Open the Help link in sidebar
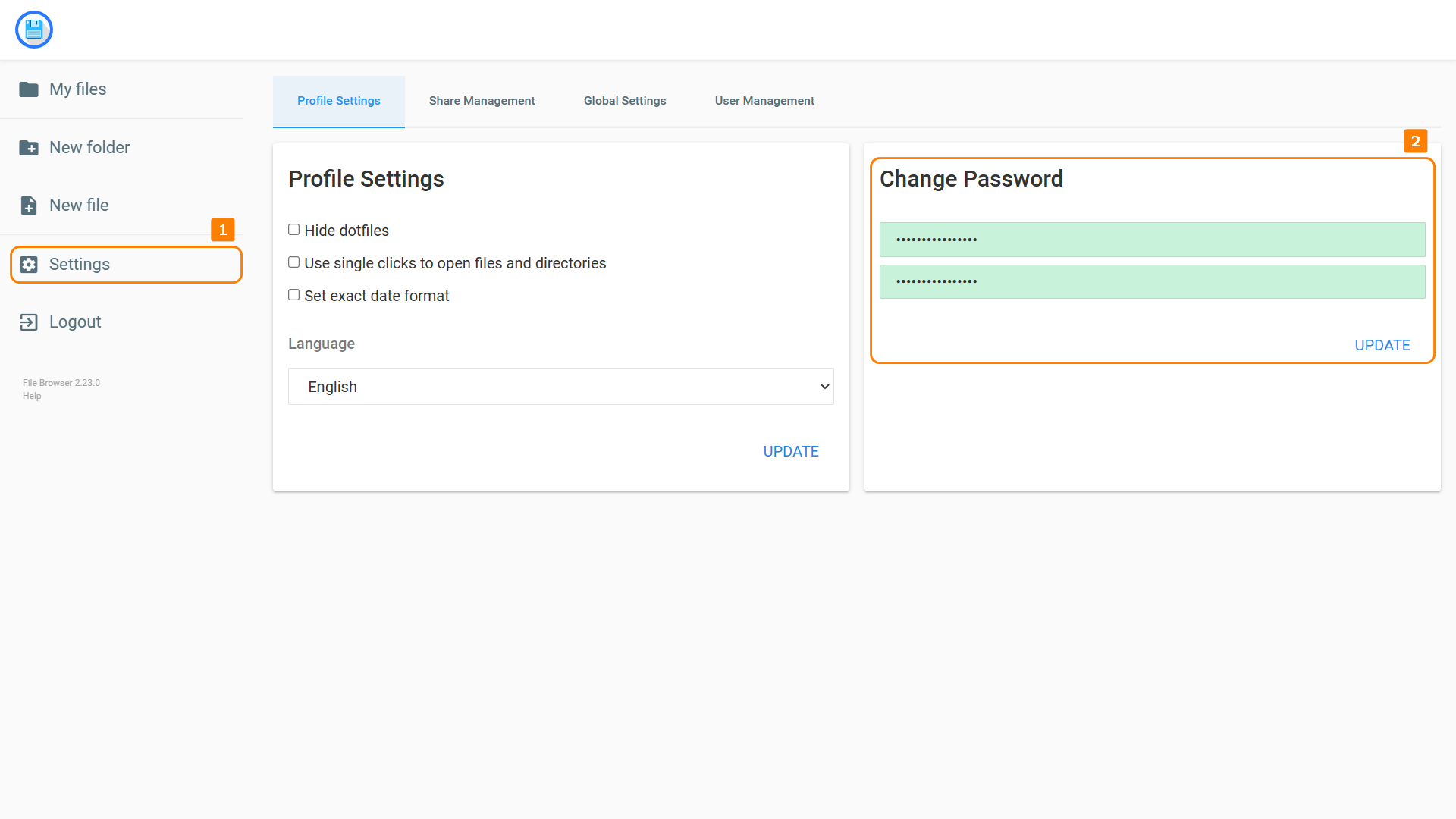Image resolution: width=1456 pixels, height=819 pixels. [32, 396]
